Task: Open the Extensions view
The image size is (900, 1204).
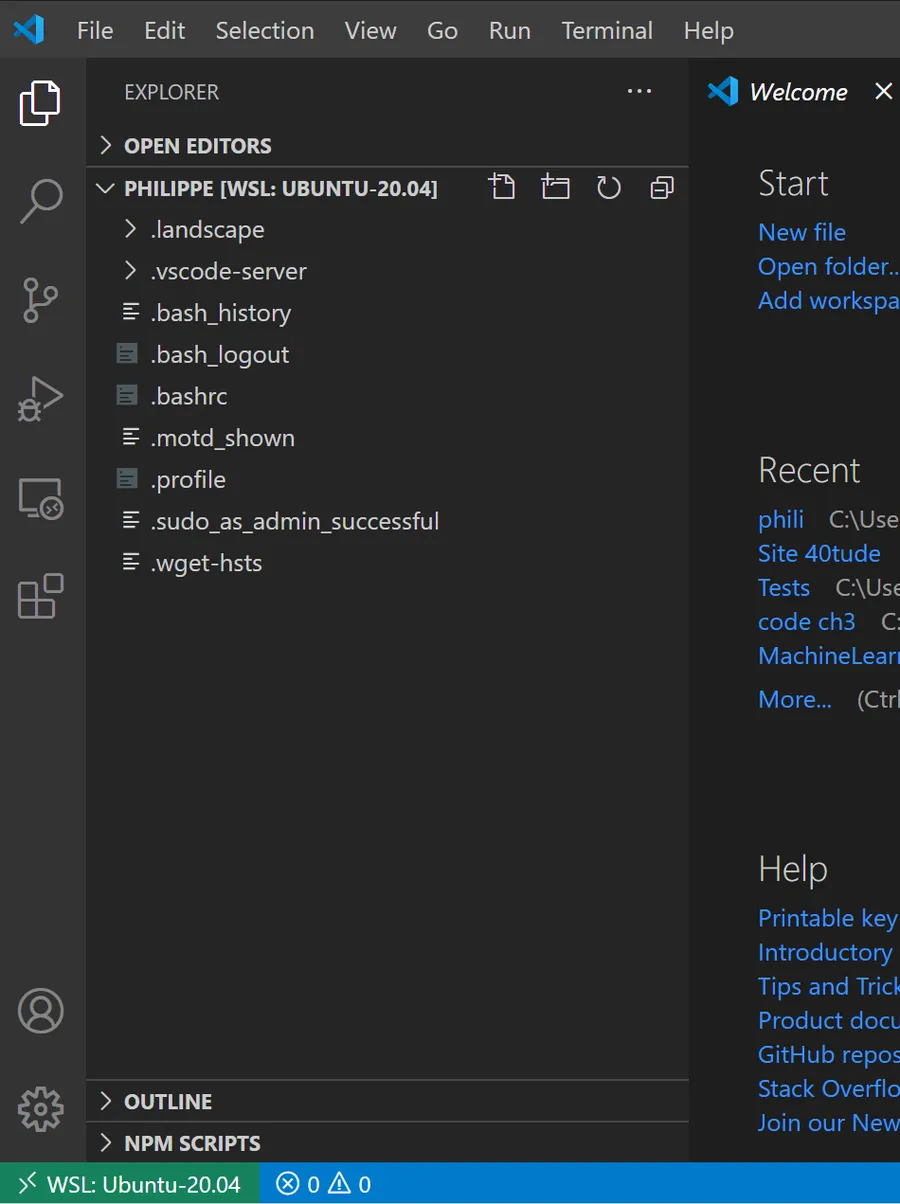Action: click(41, 596)
